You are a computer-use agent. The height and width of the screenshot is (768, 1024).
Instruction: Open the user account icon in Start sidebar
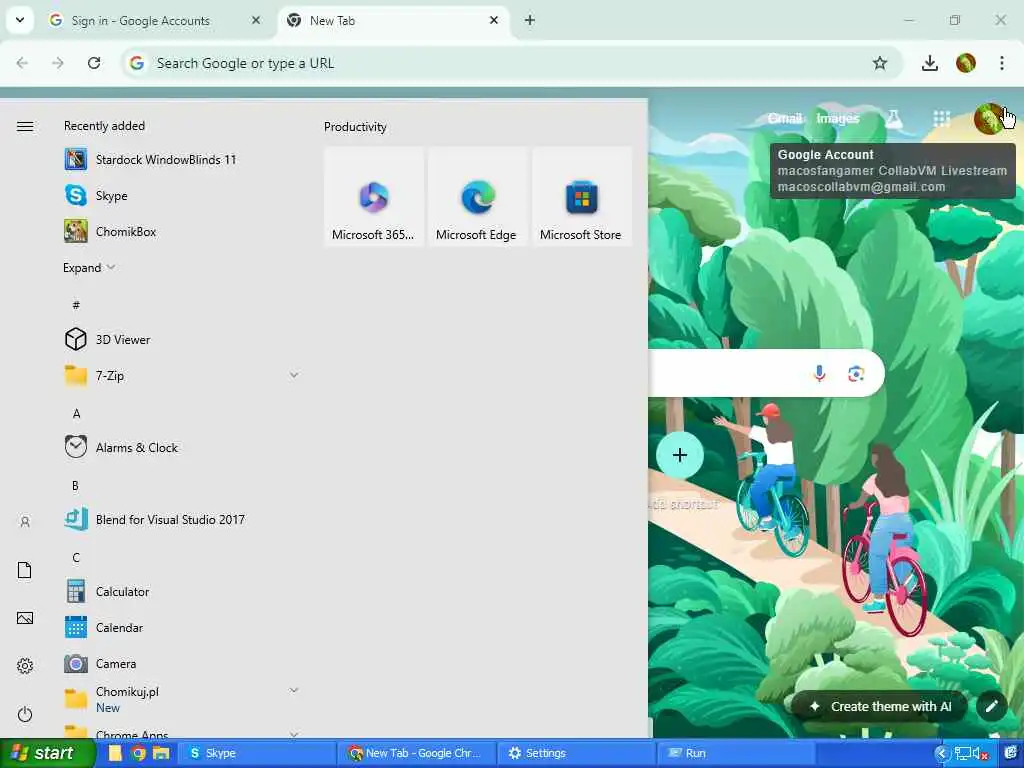pyautogui.click(x=25, y=522)
